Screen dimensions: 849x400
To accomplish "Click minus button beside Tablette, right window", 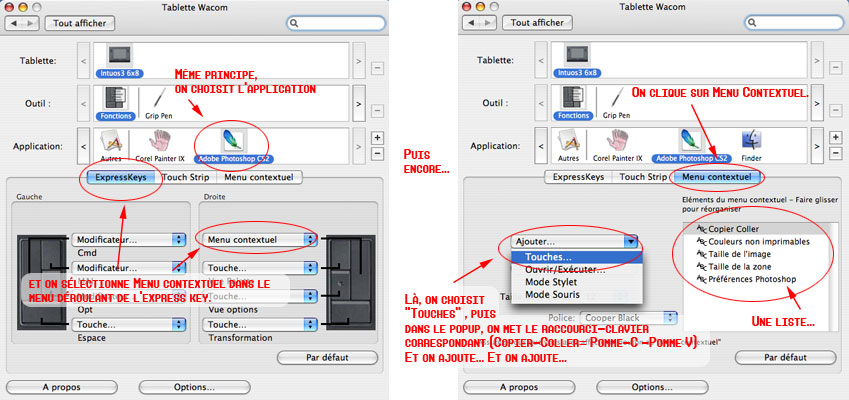I will [x=835, y=68].
